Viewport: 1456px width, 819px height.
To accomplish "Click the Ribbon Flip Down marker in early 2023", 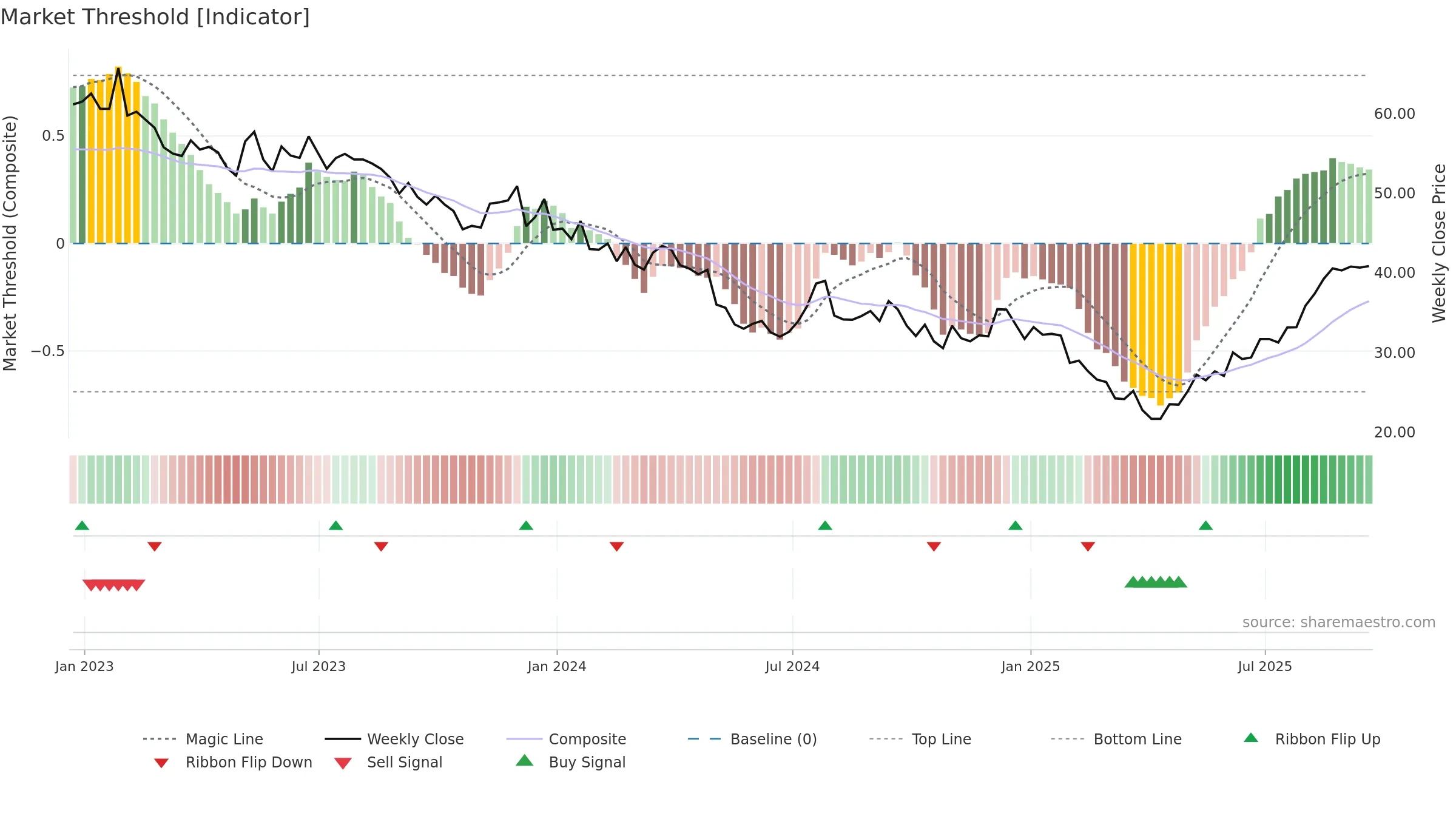I will 155,547.
